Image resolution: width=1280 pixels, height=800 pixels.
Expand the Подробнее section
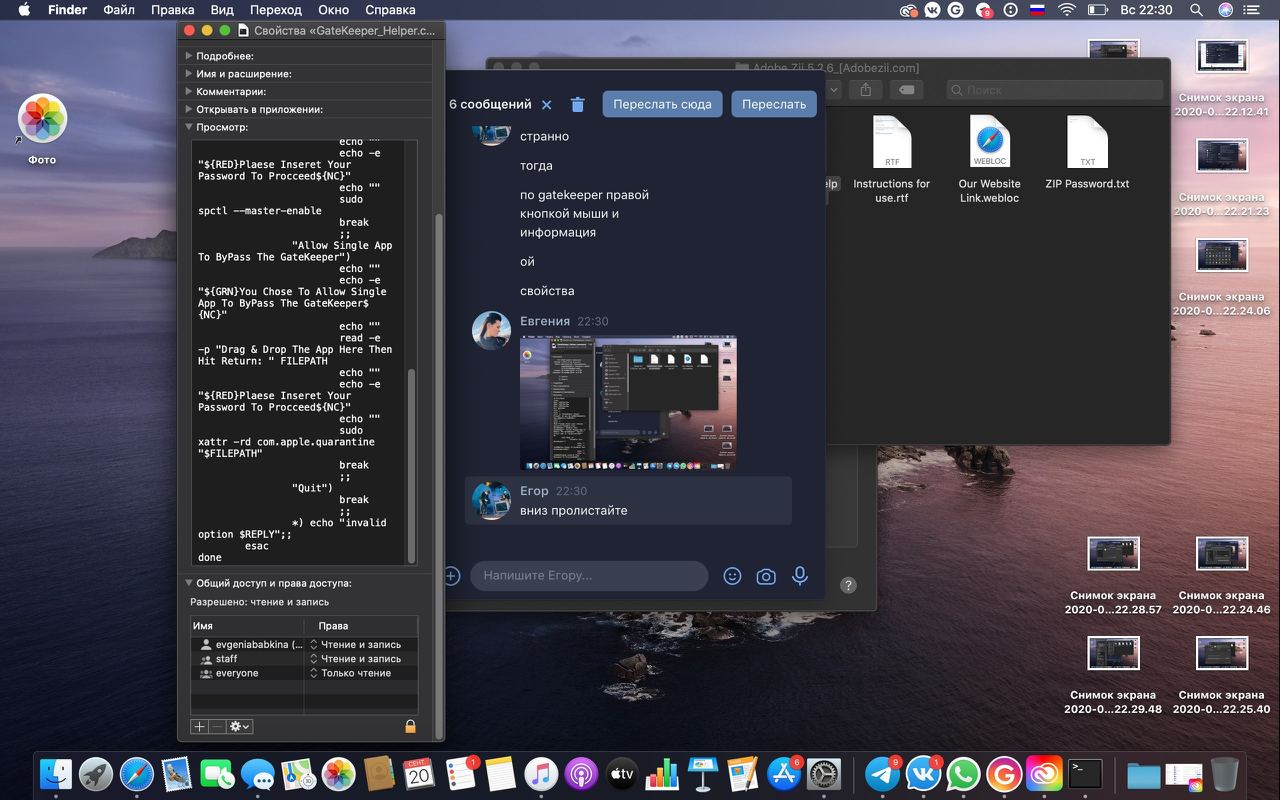(189, 56)
